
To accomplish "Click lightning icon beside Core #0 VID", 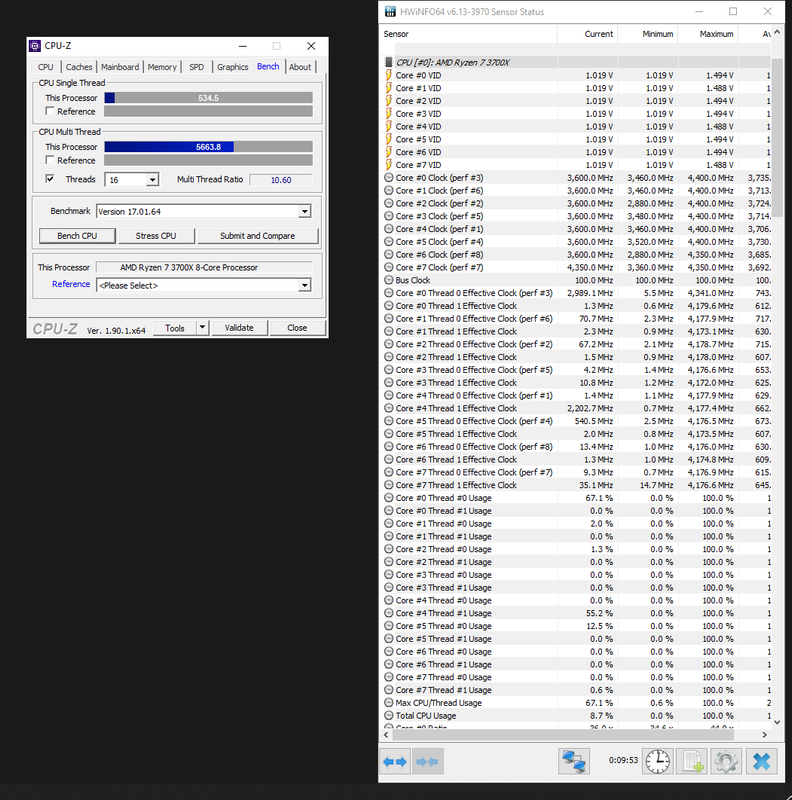I will 388,75.
